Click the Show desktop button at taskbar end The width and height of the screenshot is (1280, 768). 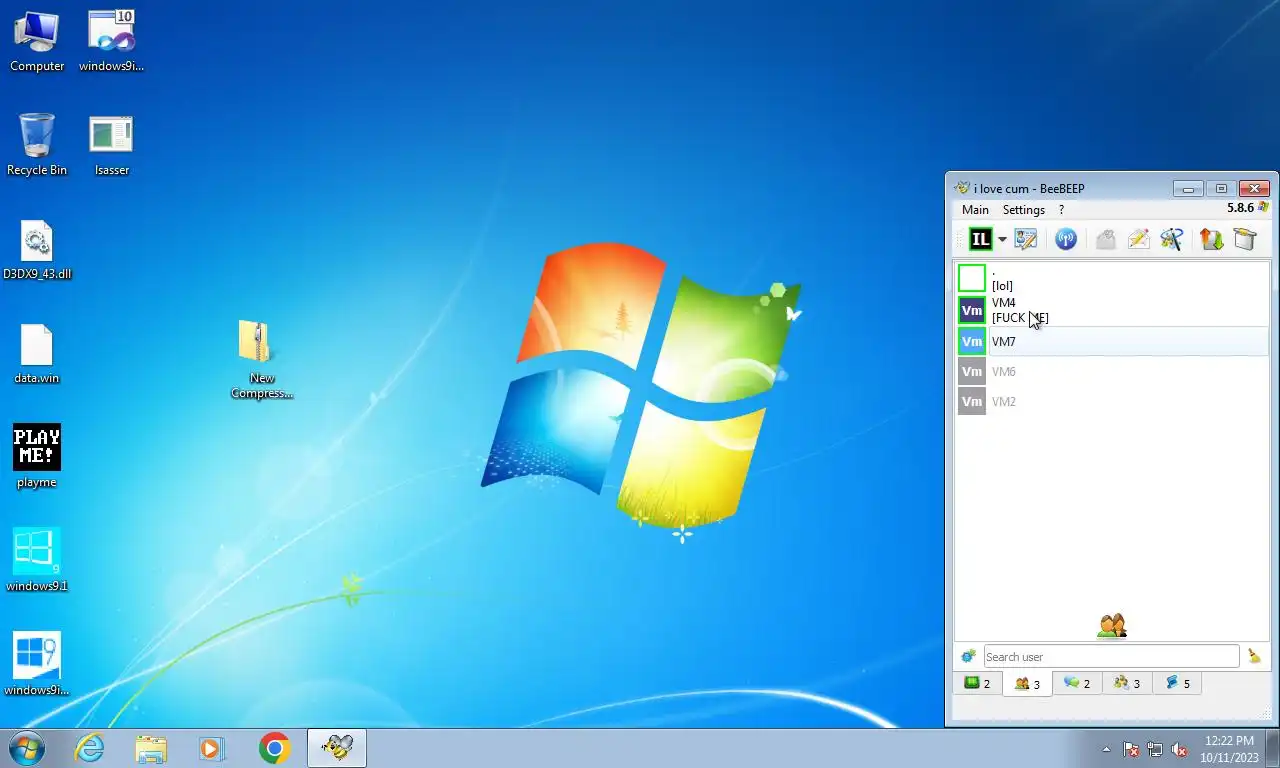[x=1272, y=749]
